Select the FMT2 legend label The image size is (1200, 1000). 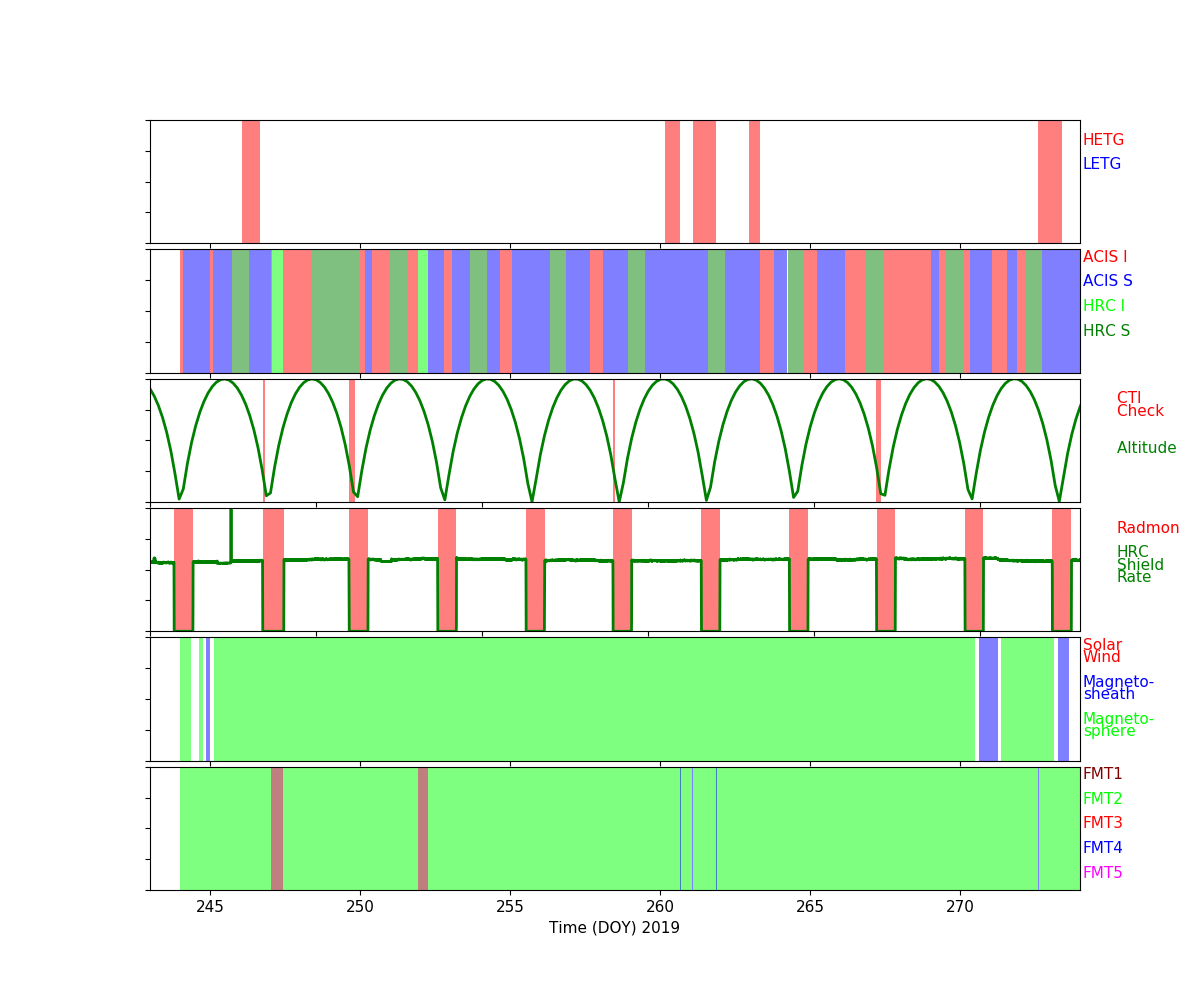tap(1103, 799)
